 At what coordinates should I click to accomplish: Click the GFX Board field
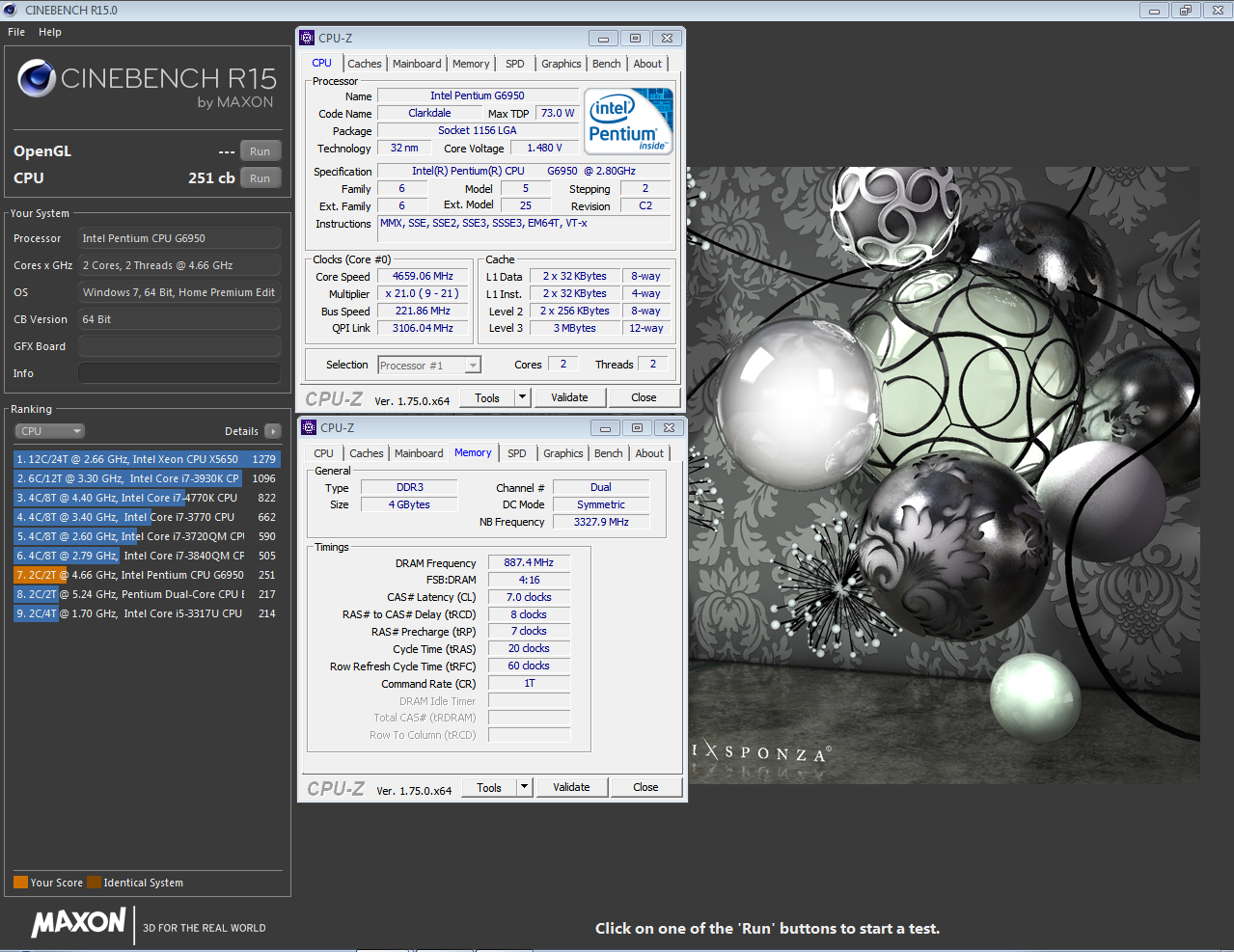[x=179, y=346]
